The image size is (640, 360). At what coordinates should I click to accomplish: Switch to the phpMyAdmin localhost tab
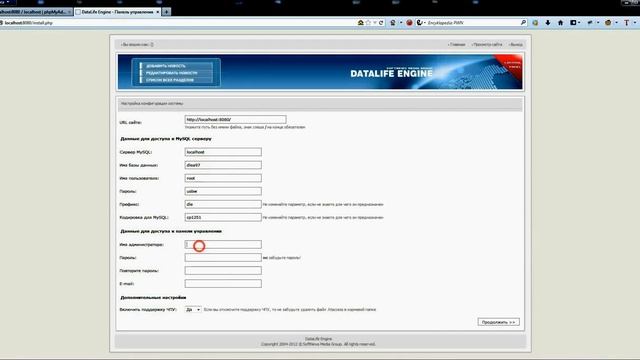[36, 12]
